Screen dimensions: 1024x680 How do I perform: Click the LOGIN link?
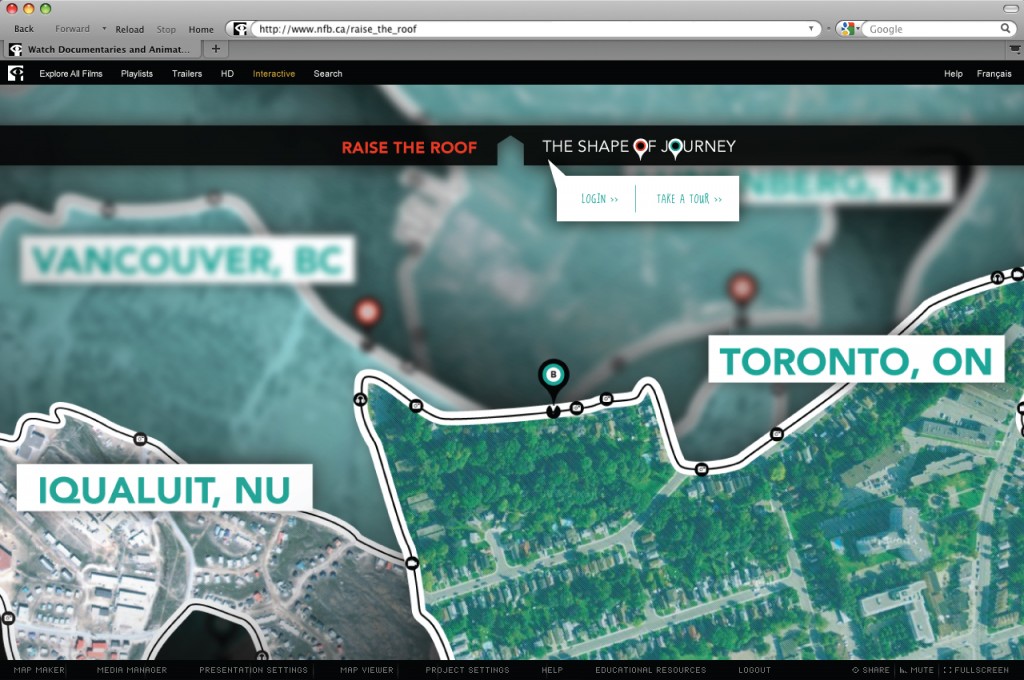(x=600, y=199)
